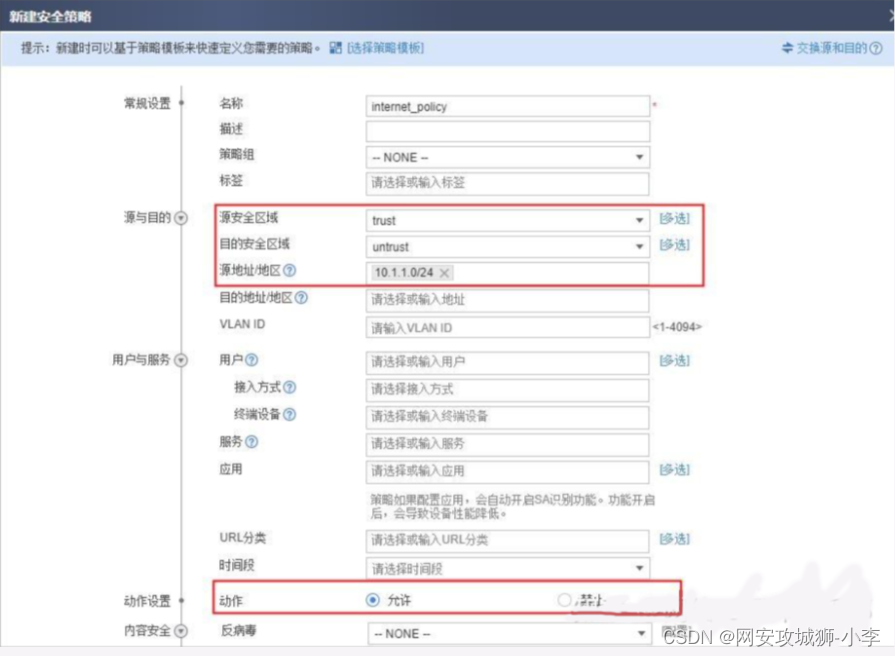
Task: Collapse the 源与目的 section
Action: point(182,218)
